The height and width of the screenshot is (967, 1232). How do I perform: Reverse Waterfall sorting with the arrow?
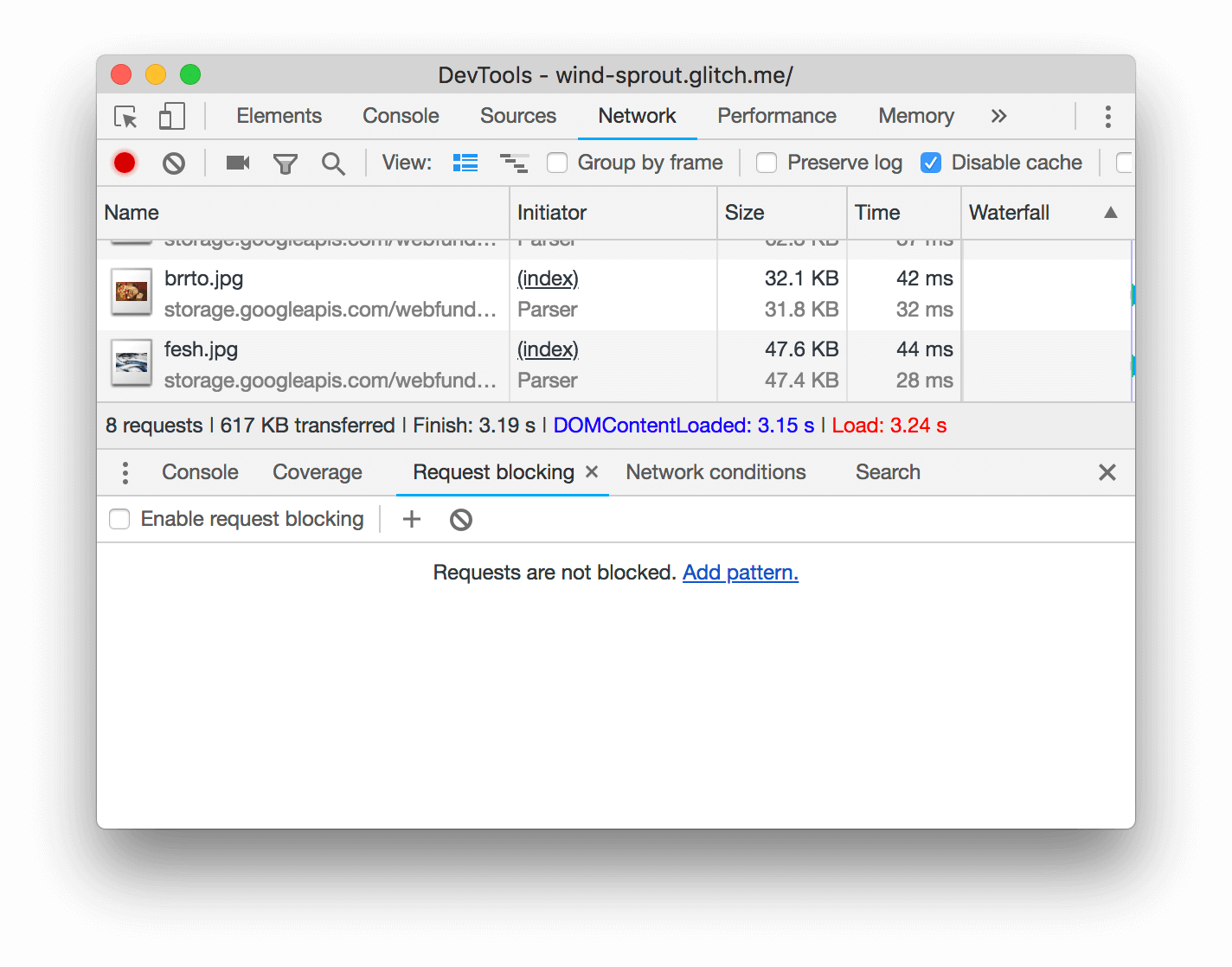(x=1110, y=213)
